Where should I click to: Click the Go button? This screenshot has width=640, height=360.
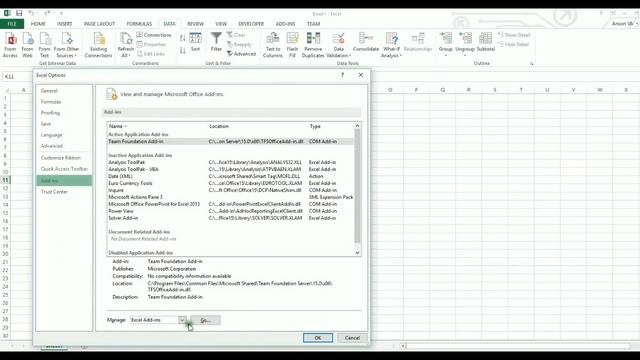205,320
